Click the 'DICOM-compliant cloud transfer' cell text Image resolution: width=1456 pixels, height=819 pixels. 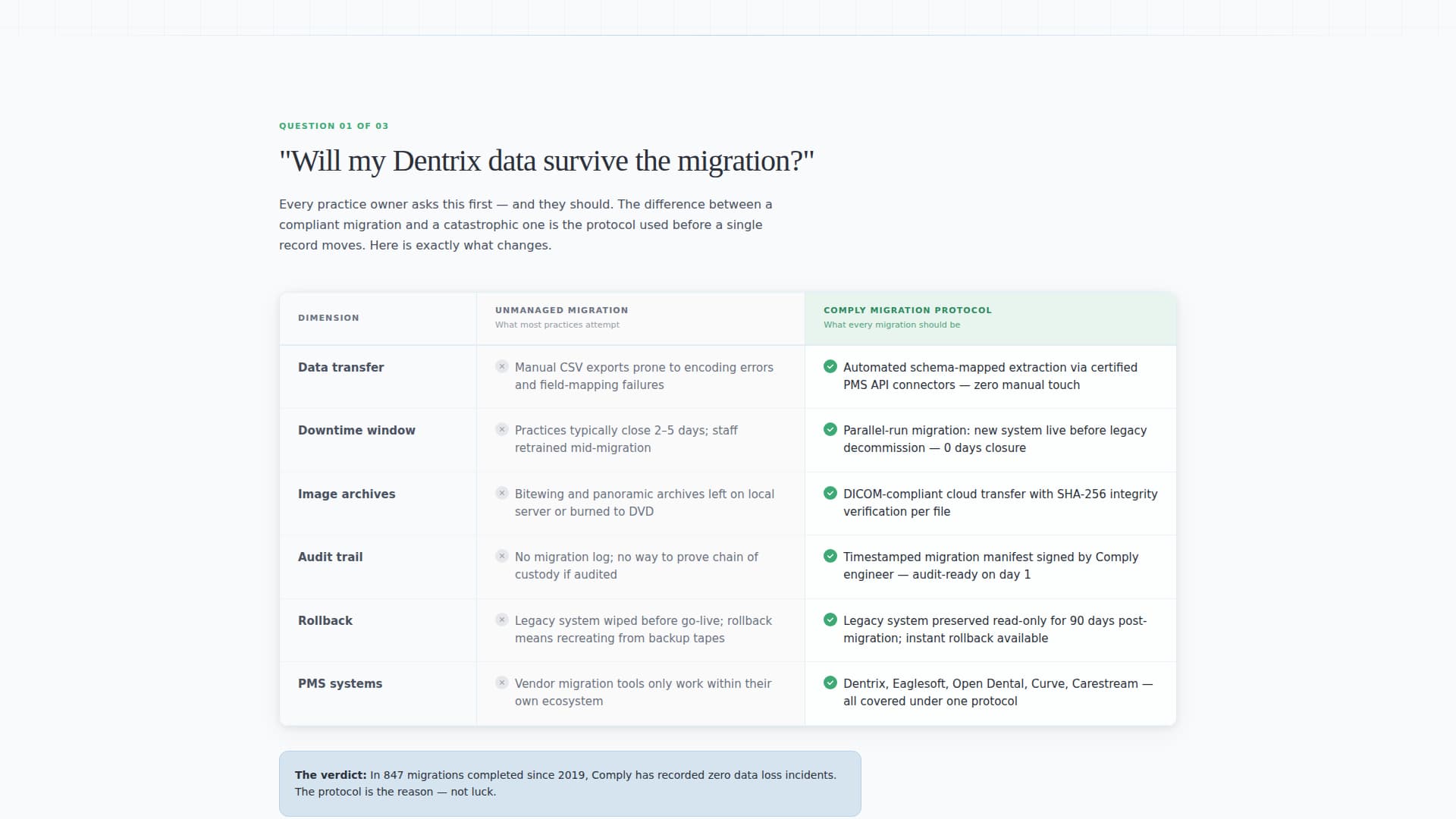coord(1000,503)
